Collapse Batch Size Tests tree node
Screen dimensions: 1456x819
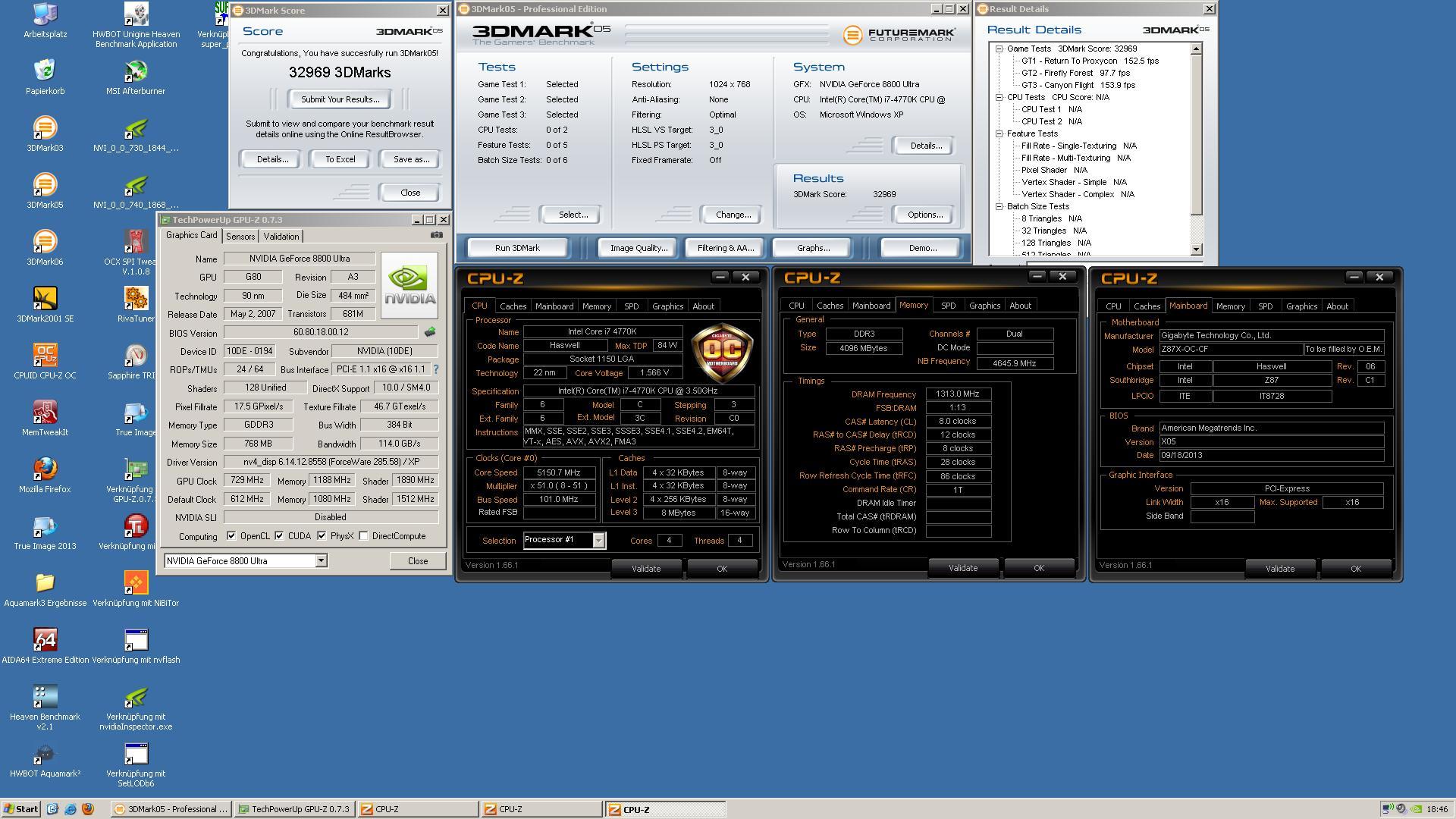tap(999, 206)
